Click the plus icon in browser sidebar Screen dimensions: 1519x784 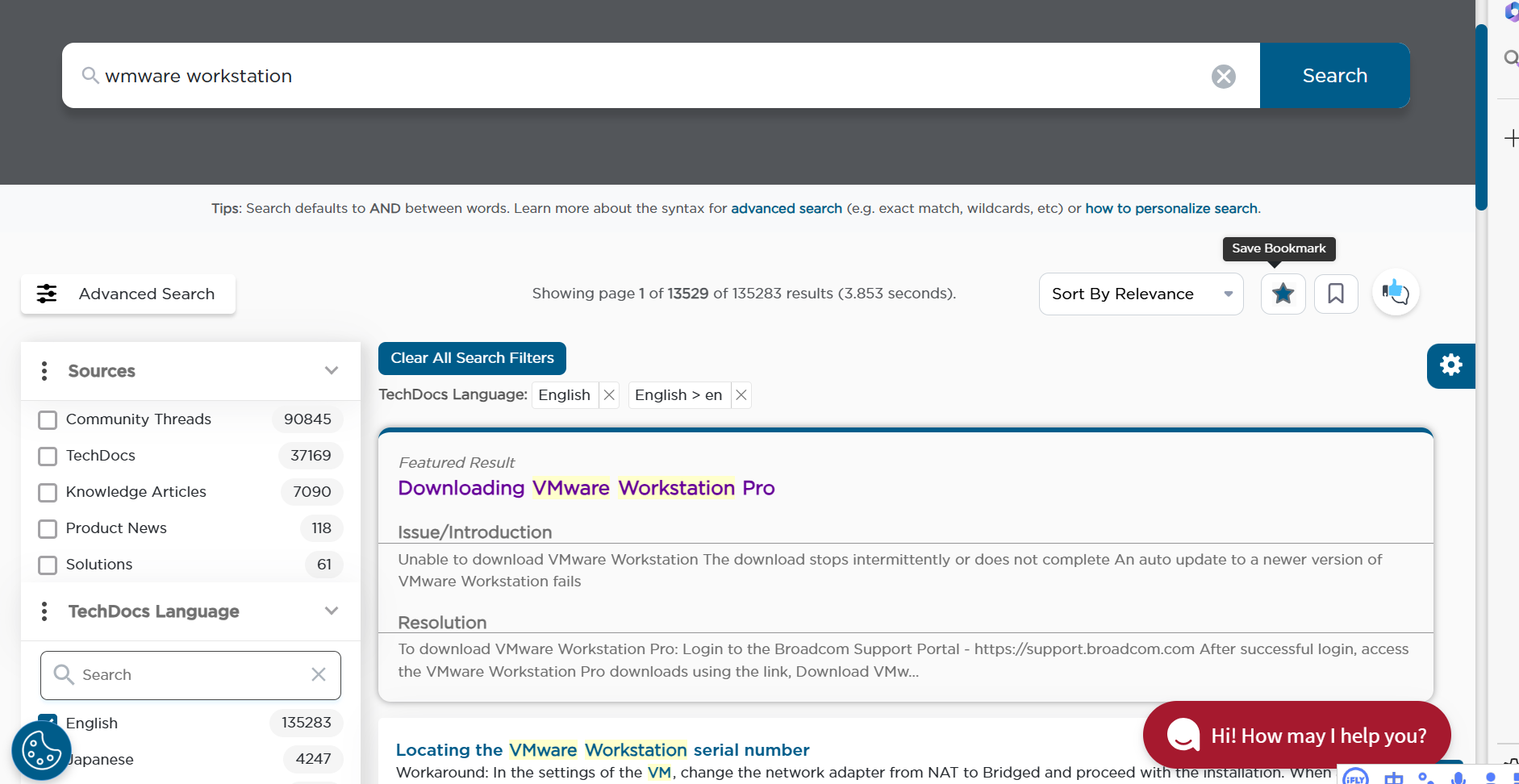pos(1512,138)
